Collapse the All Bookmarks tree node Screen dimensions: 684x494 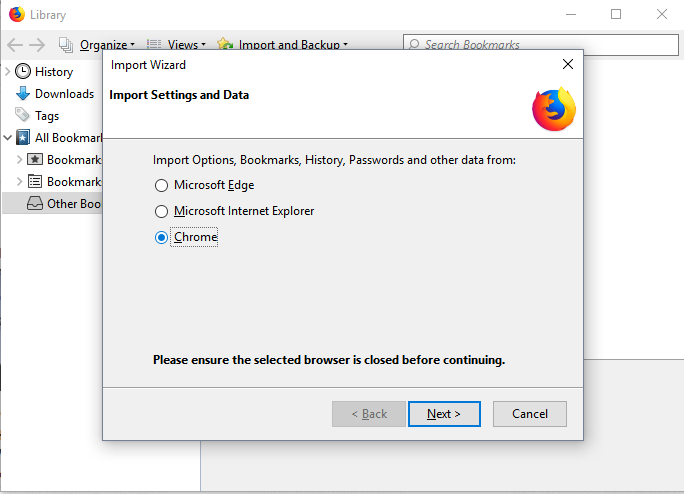(8, 137)
